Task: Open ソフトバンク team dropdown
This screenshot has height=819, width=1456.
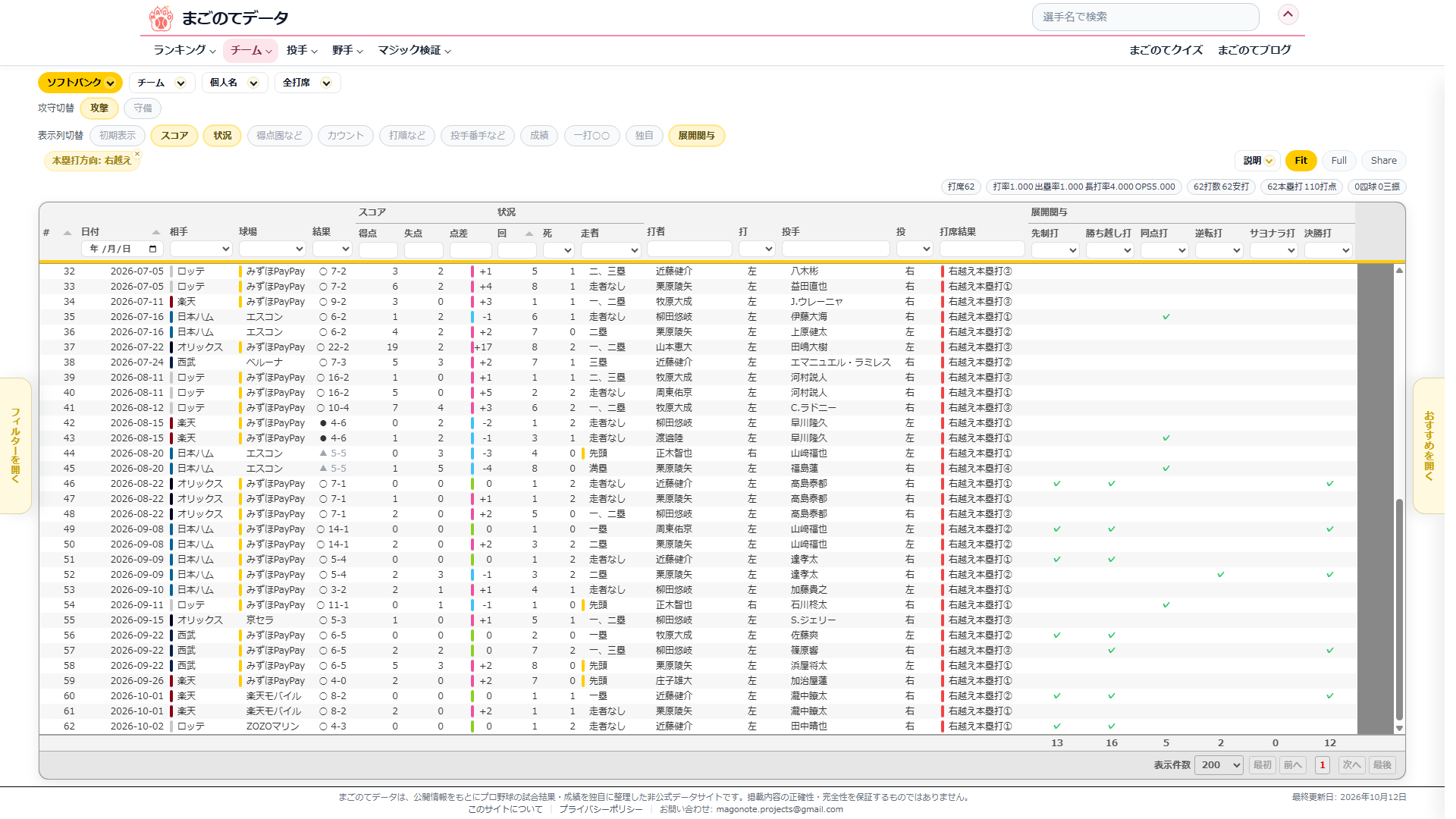Action: (80, 83)
